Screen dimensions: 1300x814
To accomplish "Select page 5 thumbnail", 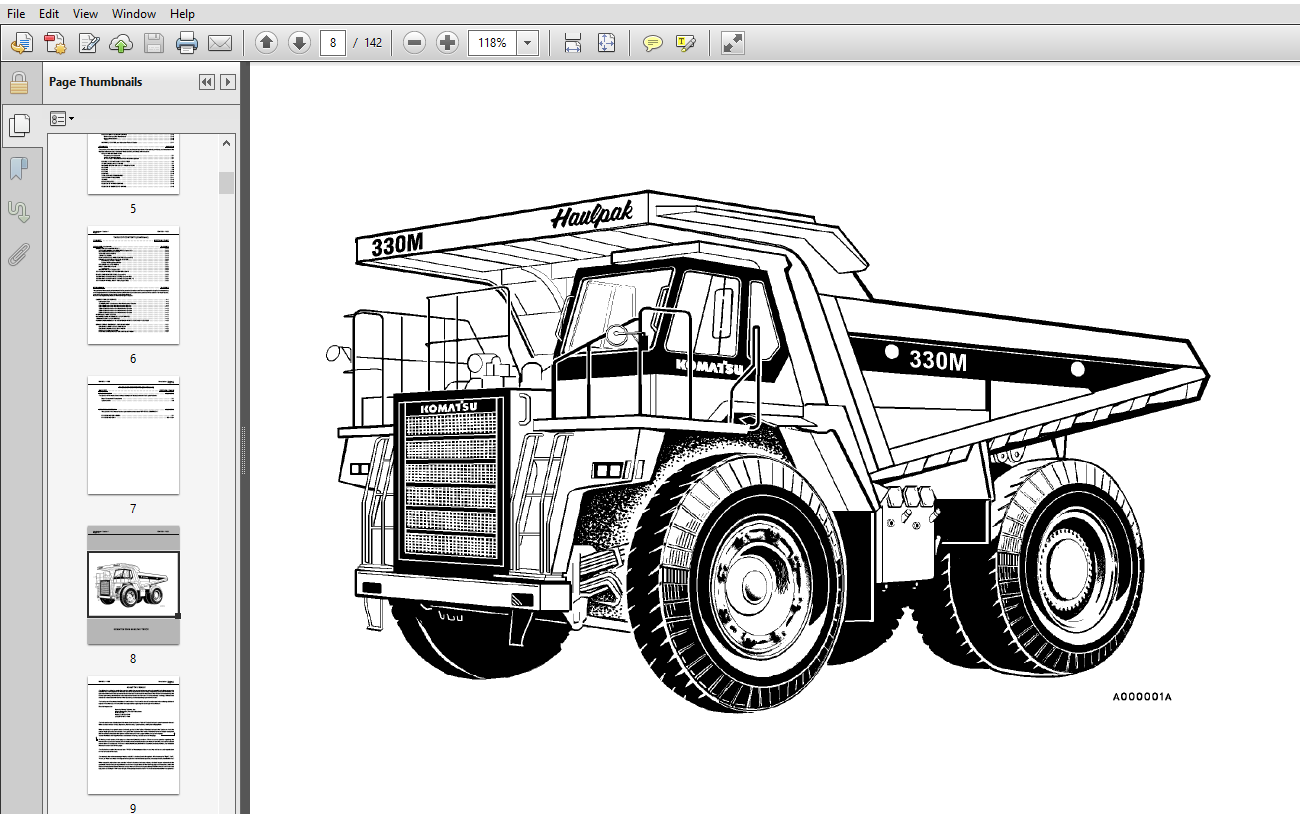I will (x=133, y=165).
